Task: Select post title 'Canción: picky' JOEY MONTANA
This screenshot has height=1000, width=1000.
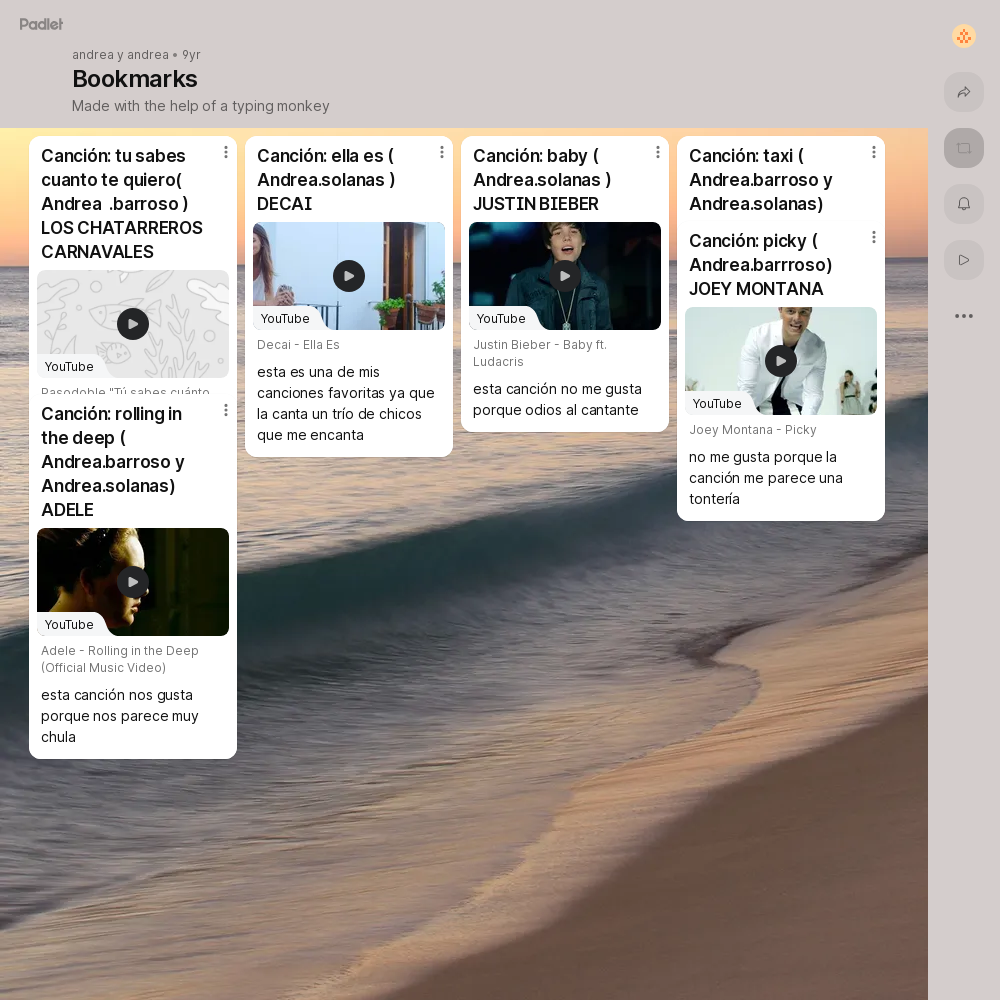Action: pos(761,265)
